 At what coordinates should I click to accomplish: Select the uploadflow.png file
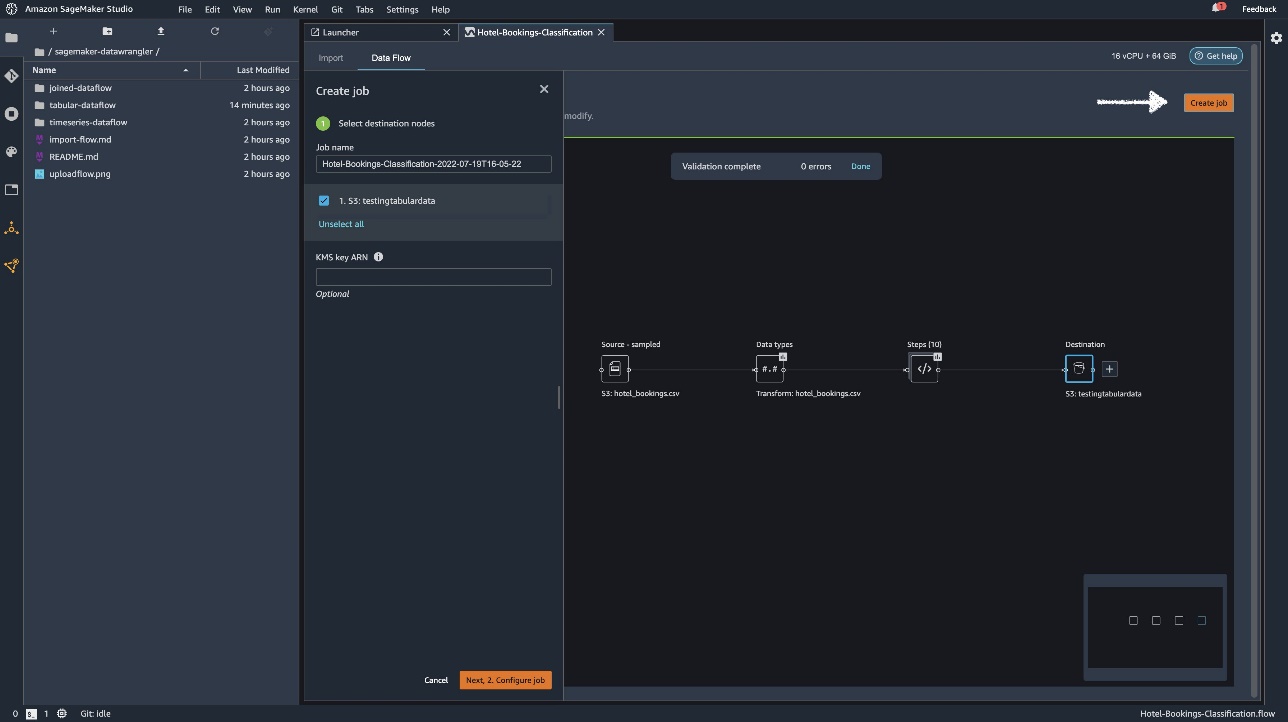click(x=160, y=174)
